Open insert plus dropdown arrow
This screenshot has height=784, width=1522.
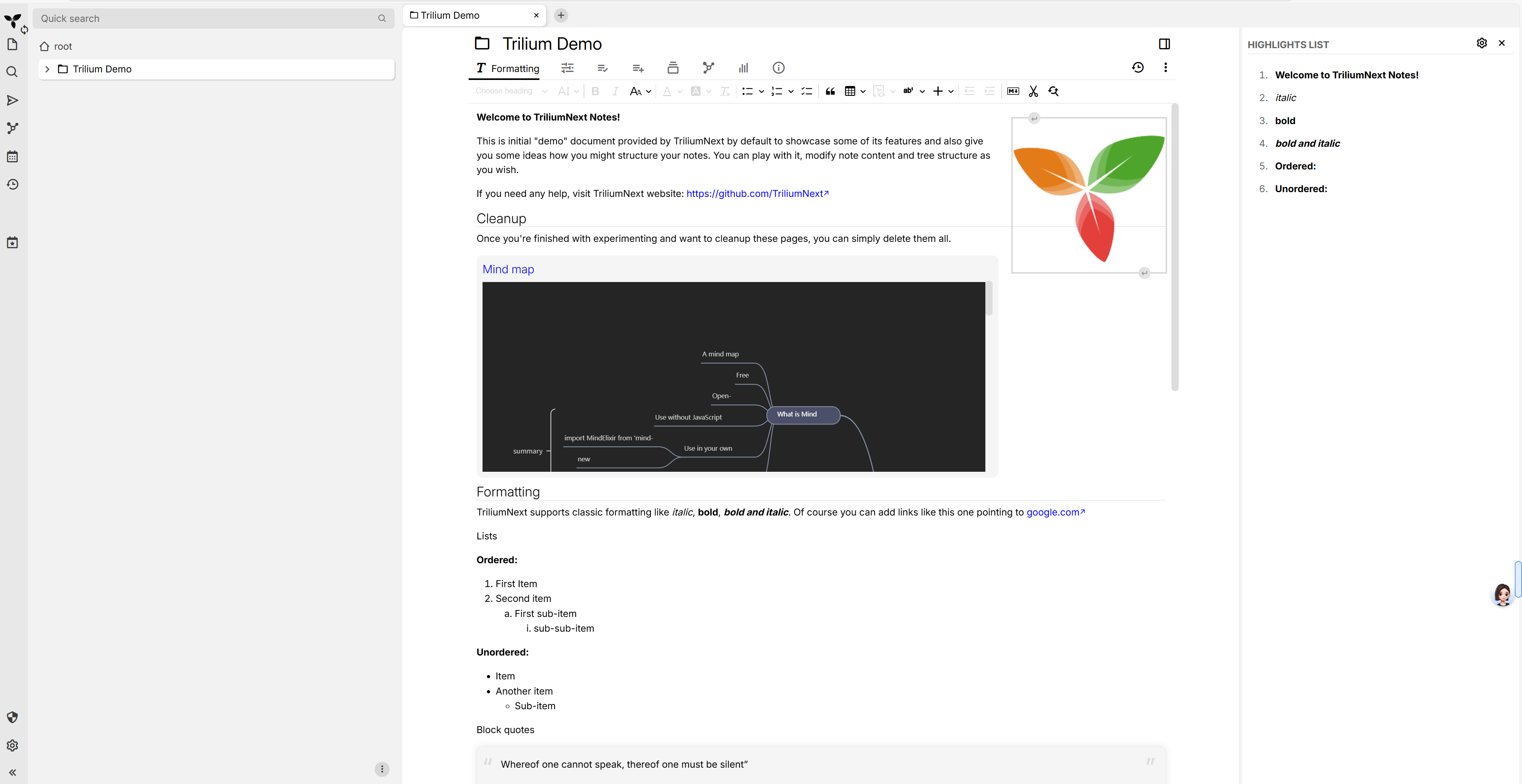coord(951,91)
